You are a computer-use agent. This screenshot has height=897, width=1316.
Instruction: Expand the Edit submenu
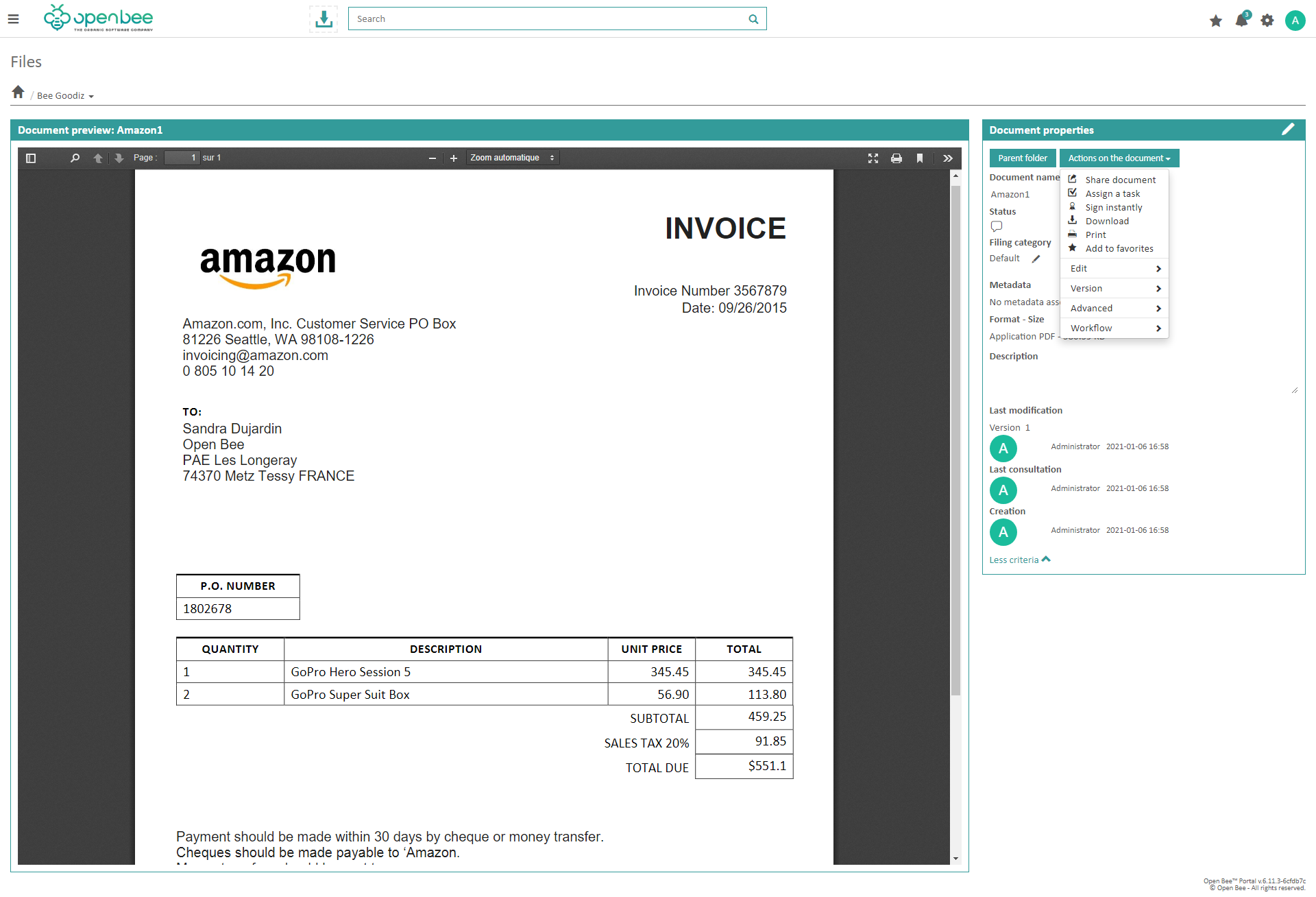coord(1114,269)
